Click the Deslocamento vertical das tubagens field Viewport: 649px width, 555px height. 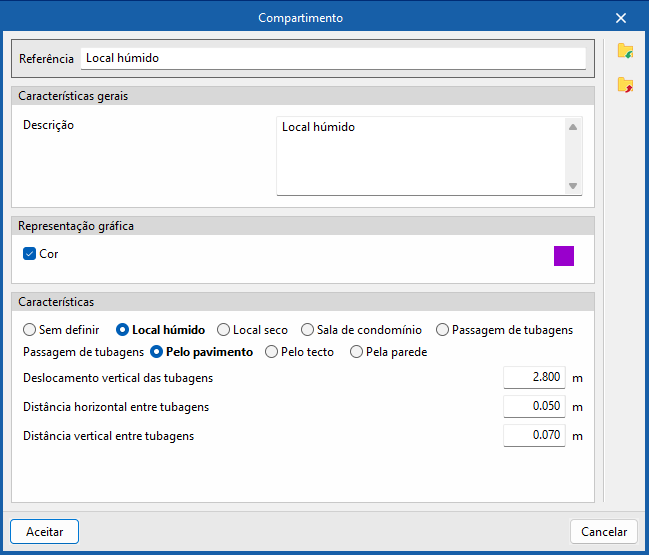tap(535, 378)
